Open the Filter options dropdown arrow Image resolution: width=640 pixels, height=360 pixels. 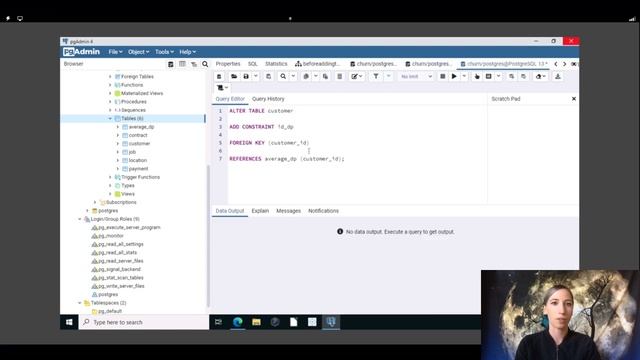(x=388, y=76)
